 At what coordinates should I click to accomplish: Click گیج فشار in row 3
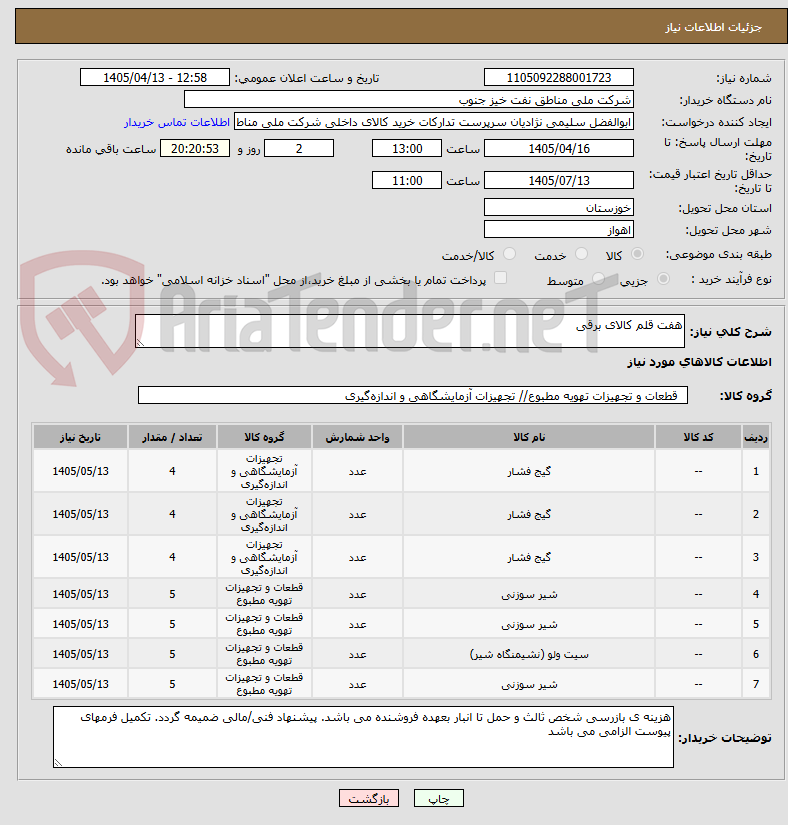pyautogui.click(x=529, y=557)
